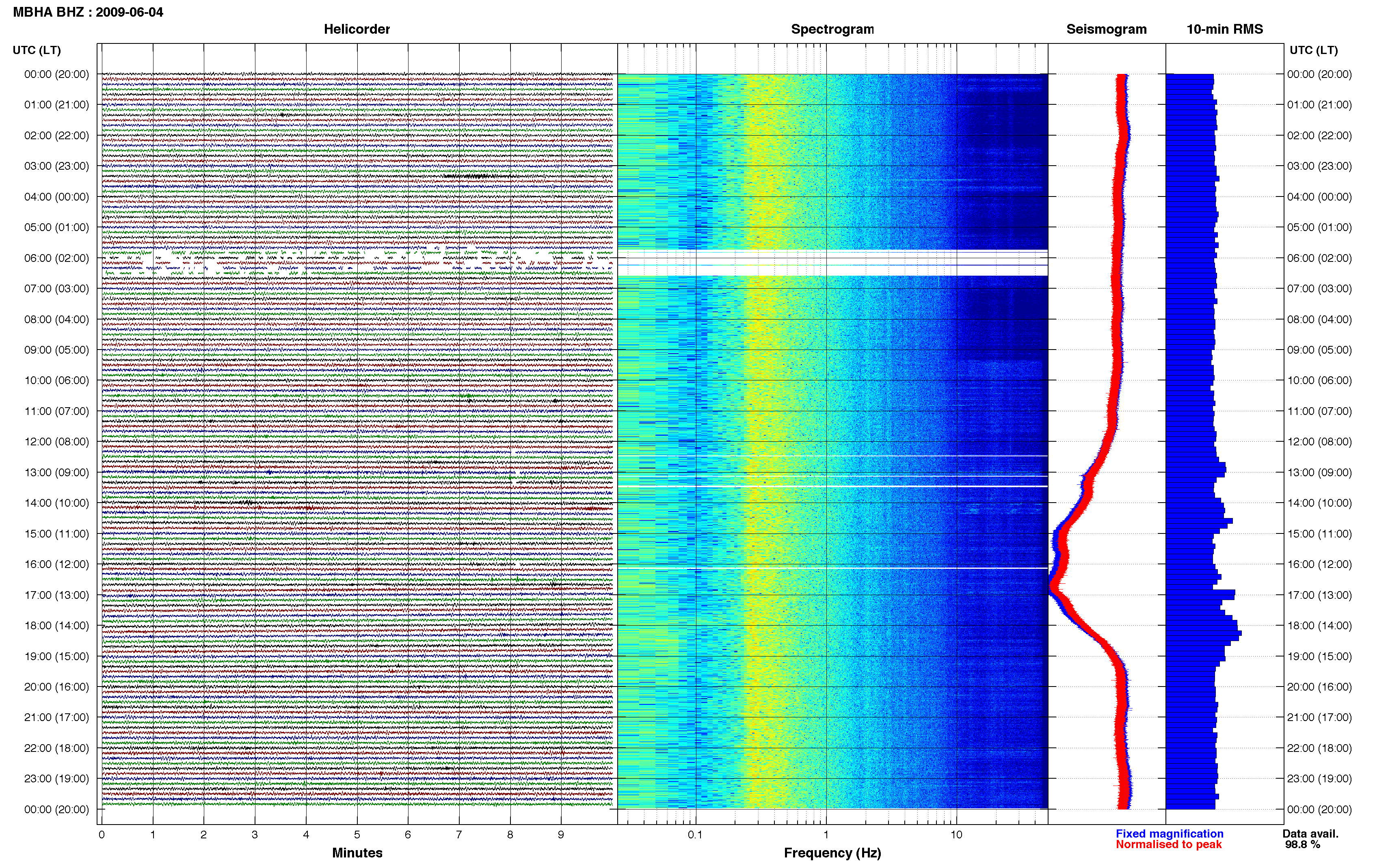This screenshot has width=1388, height=868.
Task: Click the 'Data avail.' label
Action: [1310, 833]
